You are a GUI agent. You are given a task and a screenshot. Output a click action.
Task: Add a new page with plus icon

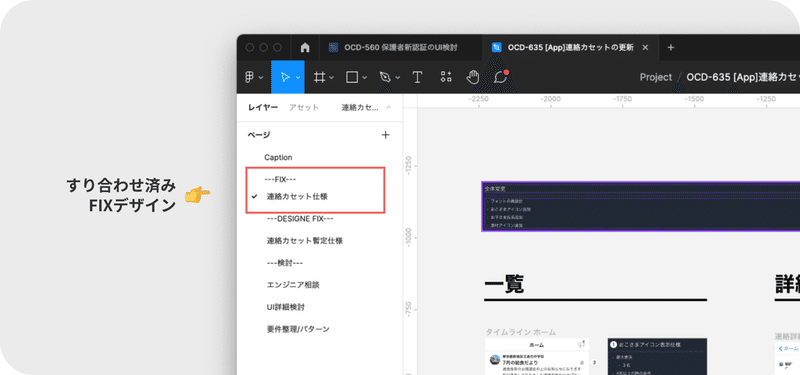coord(386,135)
